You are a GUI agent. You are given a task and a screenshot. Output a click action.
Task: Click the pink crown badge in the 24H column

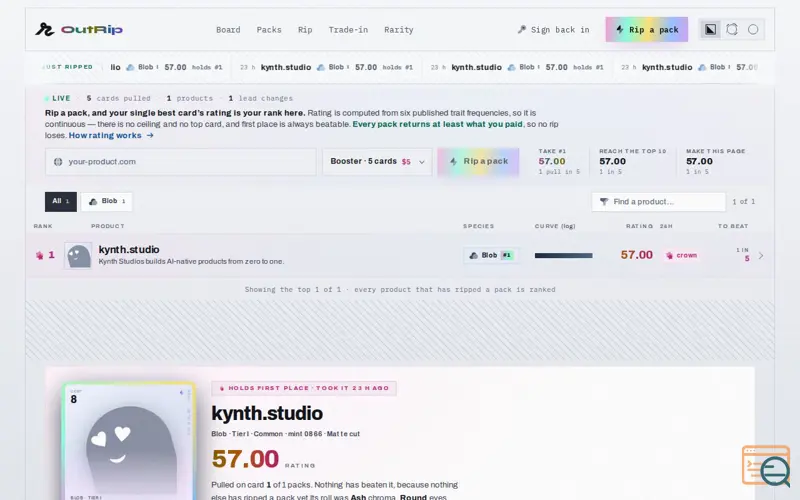[x=681, y=255]
